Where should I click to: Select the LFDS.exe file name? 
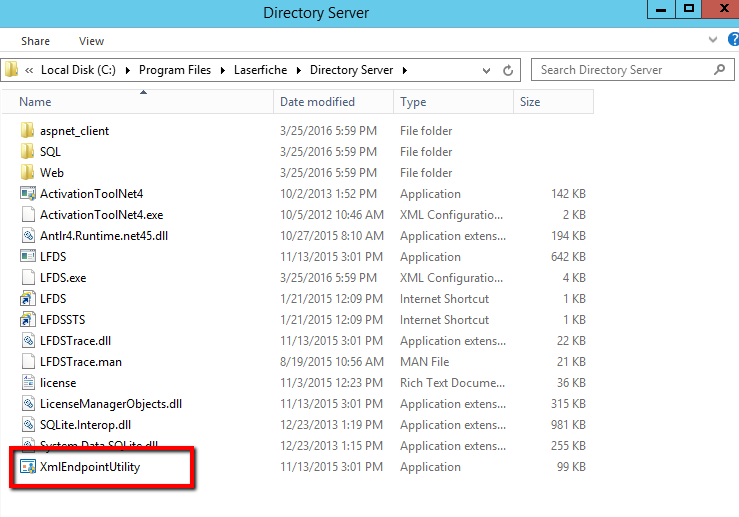click(63, 278)
